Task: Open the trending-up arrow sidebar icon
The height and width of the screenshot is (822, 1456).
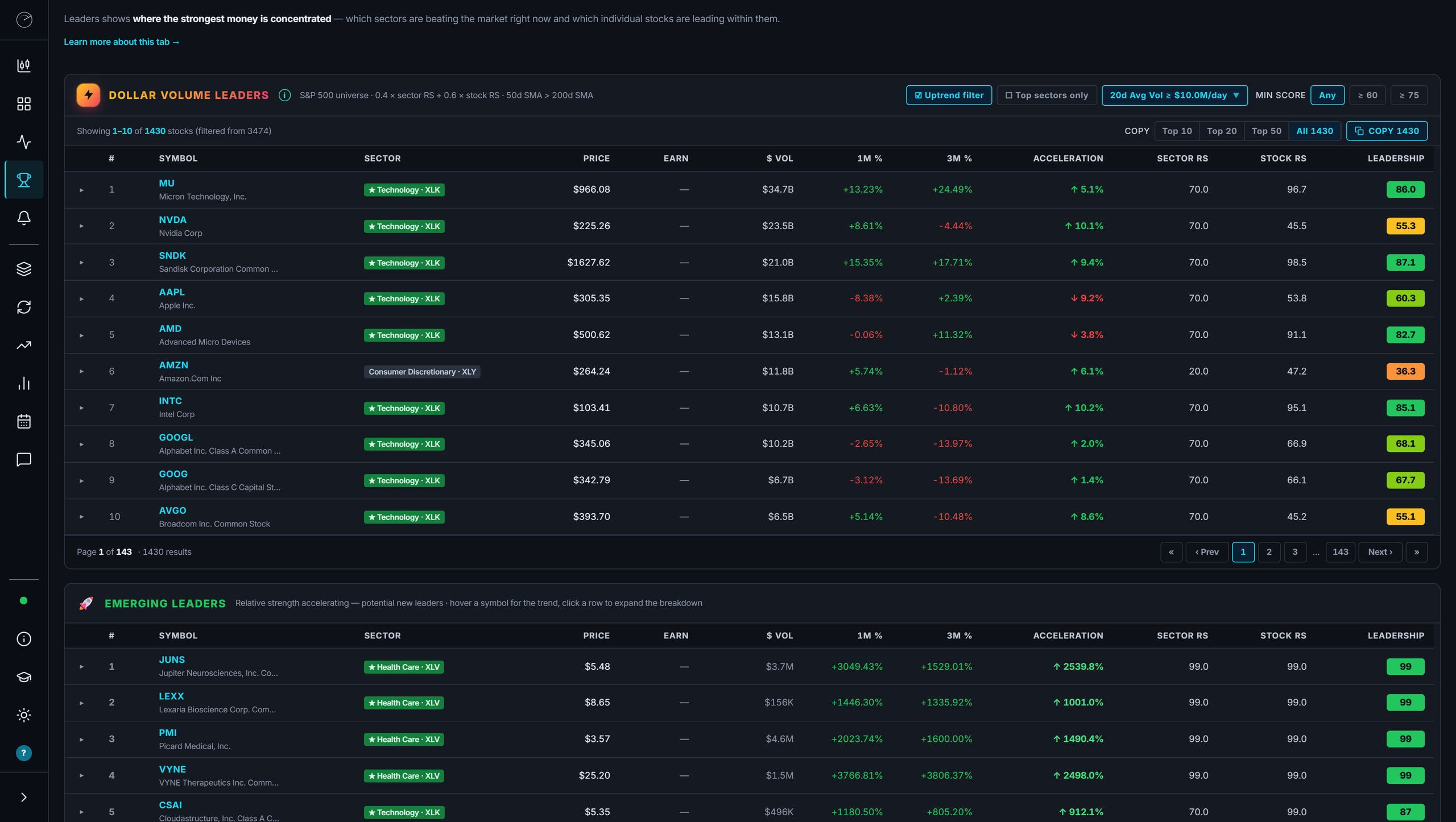Action: click(x=24, y=345)
